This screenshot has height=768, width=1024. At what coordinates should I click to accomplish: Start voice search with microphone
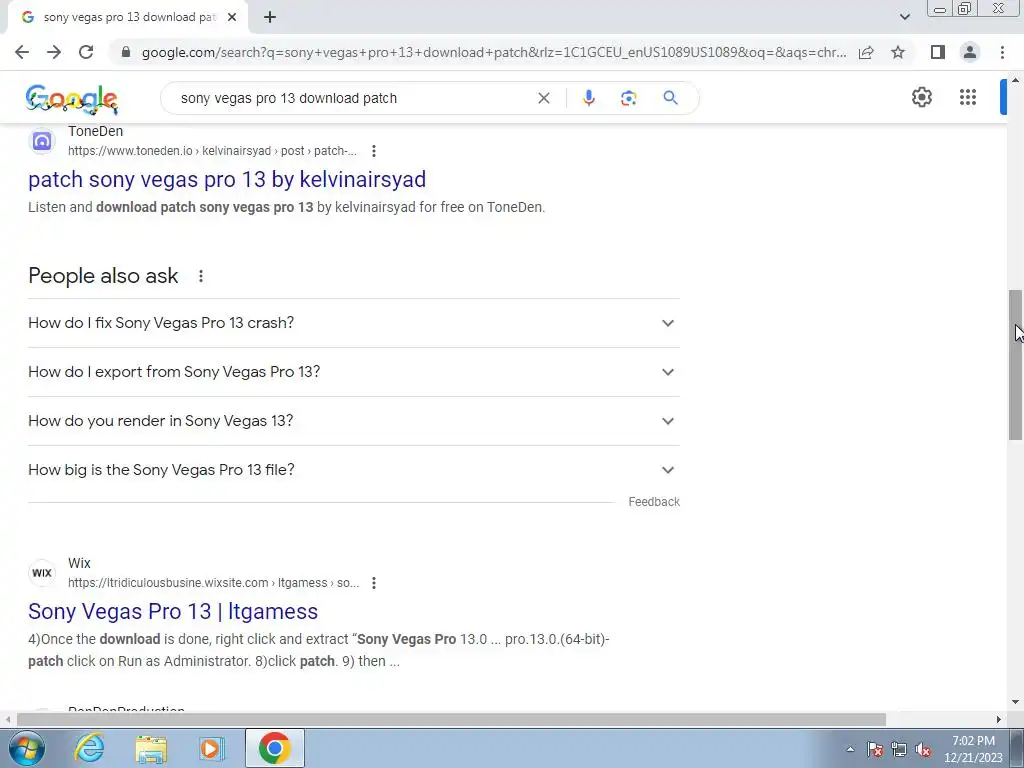coord(588,98)
